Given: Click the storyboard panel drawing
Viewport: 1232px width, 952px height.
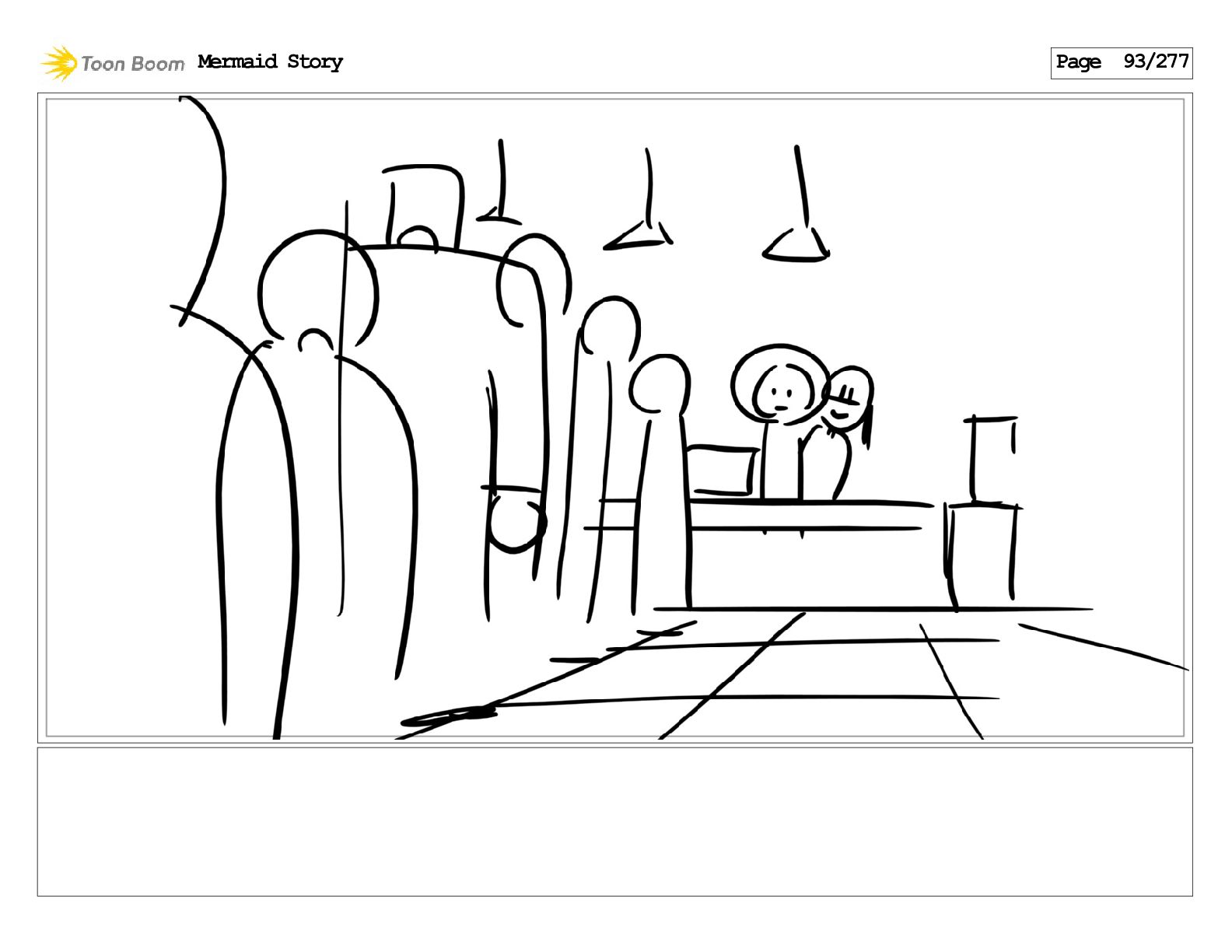Looking at the screenshot, I should [x=614, y=418].
